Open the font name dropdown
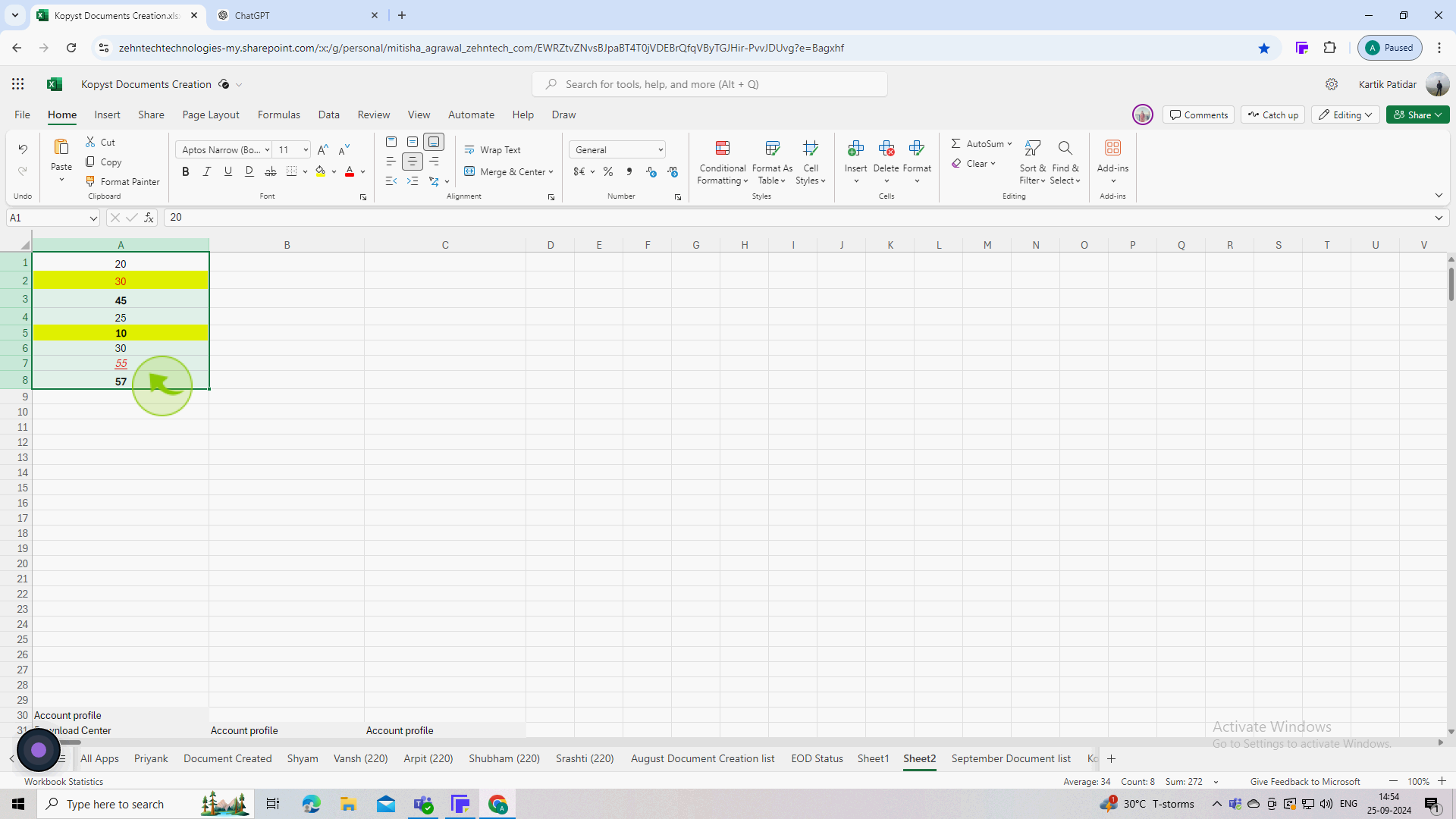Screen dimensions: 1456x819 267,150
